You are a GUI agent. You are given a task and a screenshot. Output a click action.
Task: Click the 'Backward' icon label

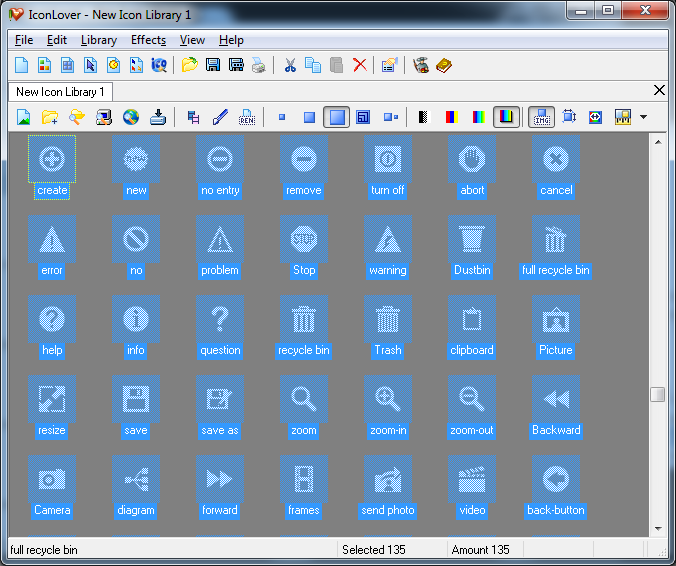[556, 430]
